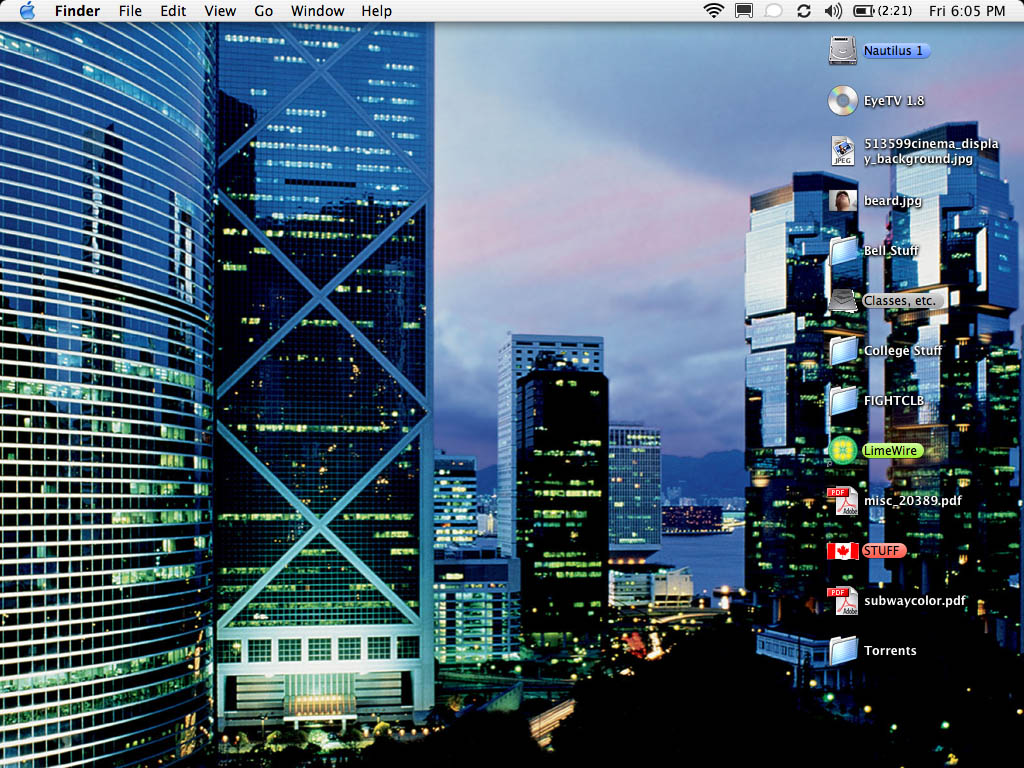Click the 513599cinema_display_background.jpg filename

(x=931, y=151)
